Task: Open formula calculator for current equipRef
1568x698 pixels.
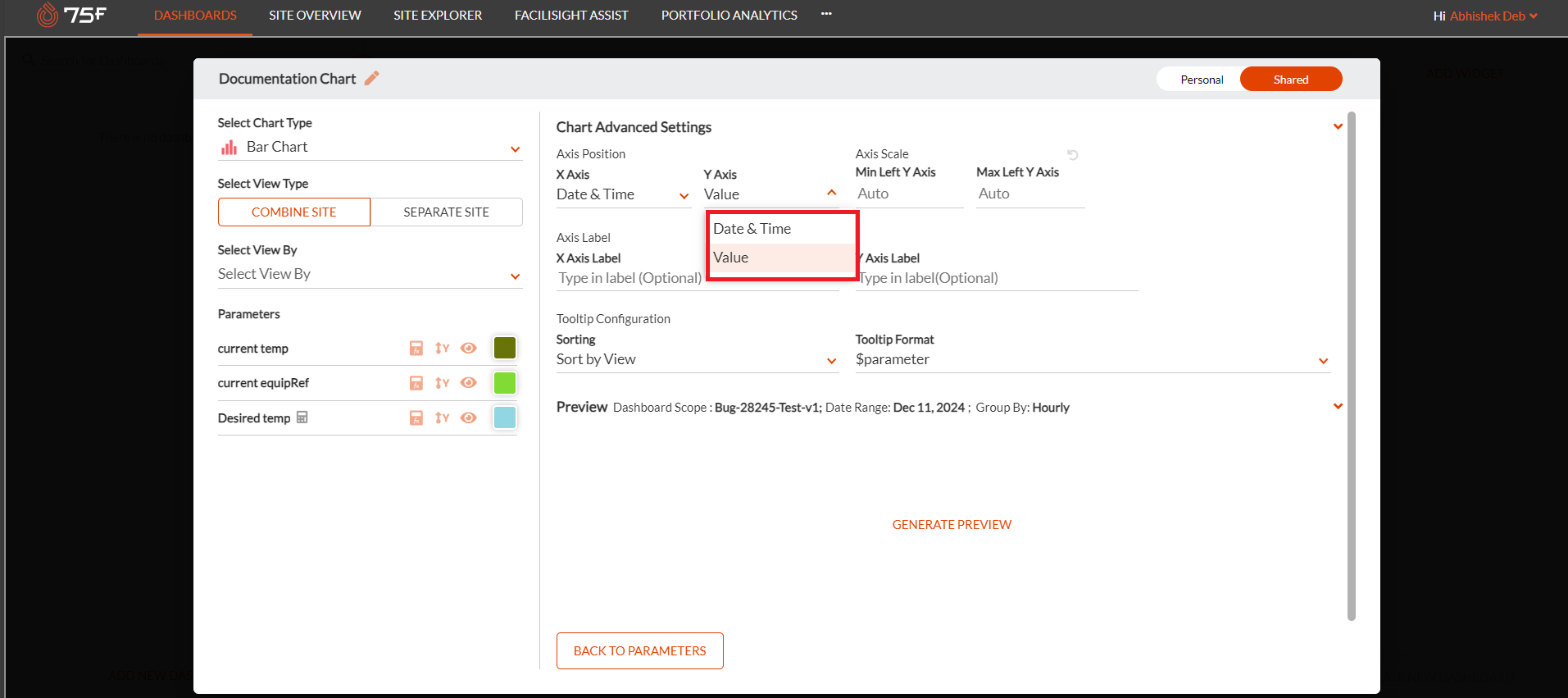Action: pos(416,383)
